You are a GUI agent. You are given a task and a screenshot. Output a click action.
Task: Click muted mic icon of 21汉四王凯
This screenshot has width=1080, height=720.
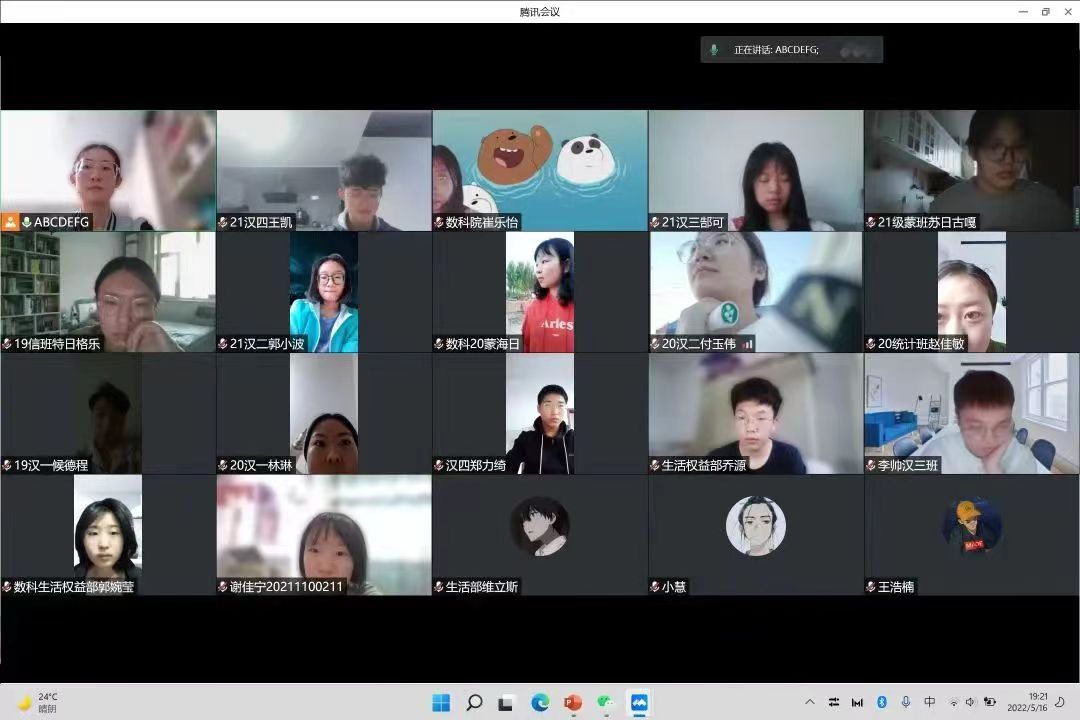click(223, 222)
